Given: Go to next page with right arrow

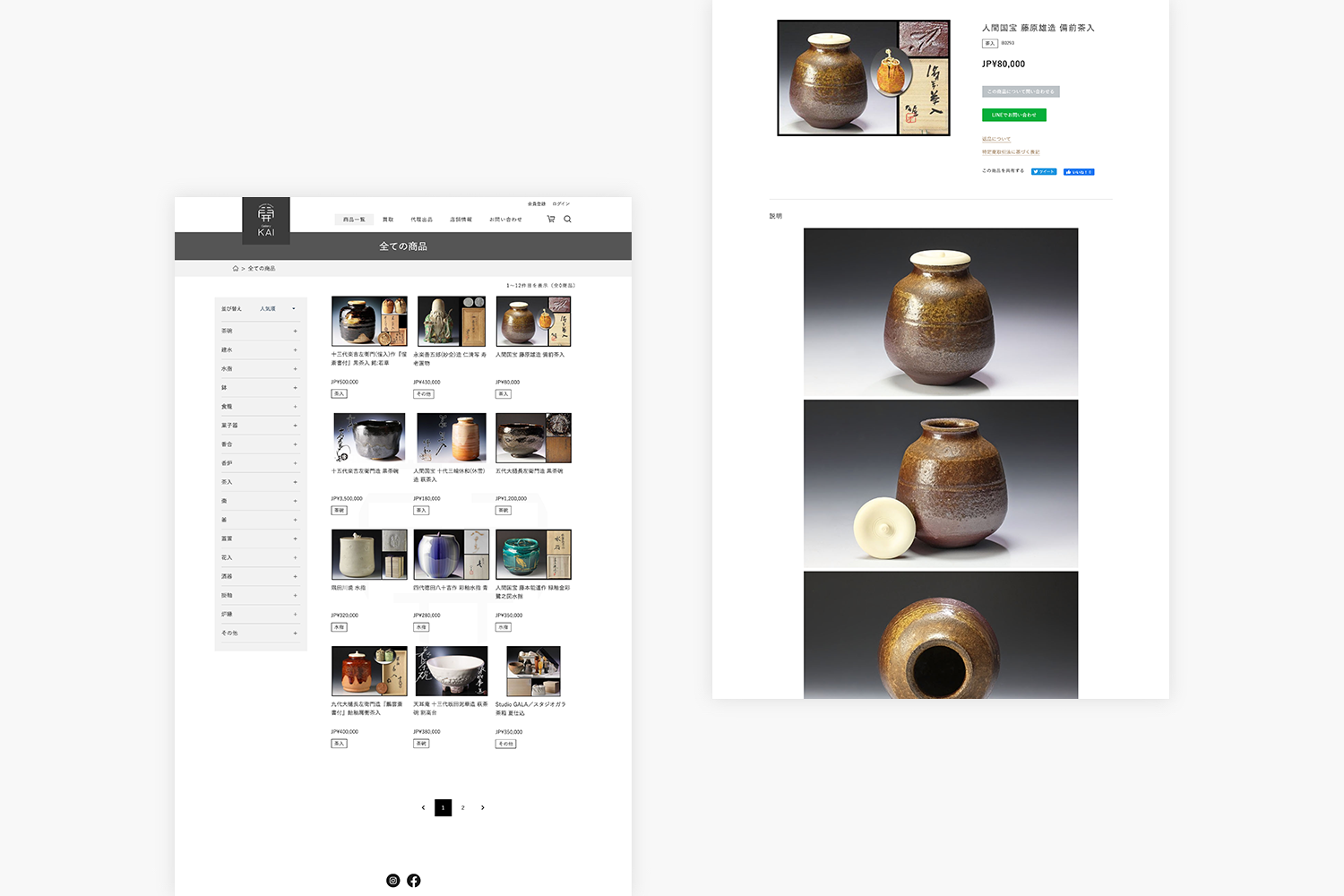Looking at the screenshot, I should coord(483,808).
